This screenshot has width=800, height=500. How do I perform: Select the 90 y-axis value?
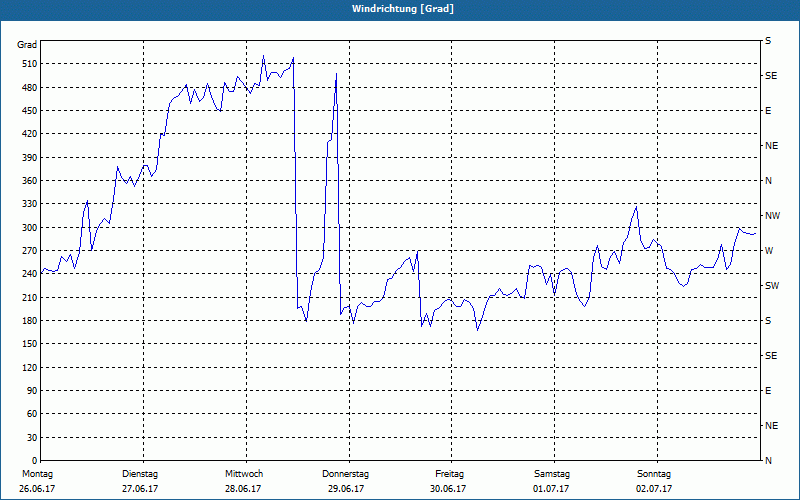pos(33,391)
